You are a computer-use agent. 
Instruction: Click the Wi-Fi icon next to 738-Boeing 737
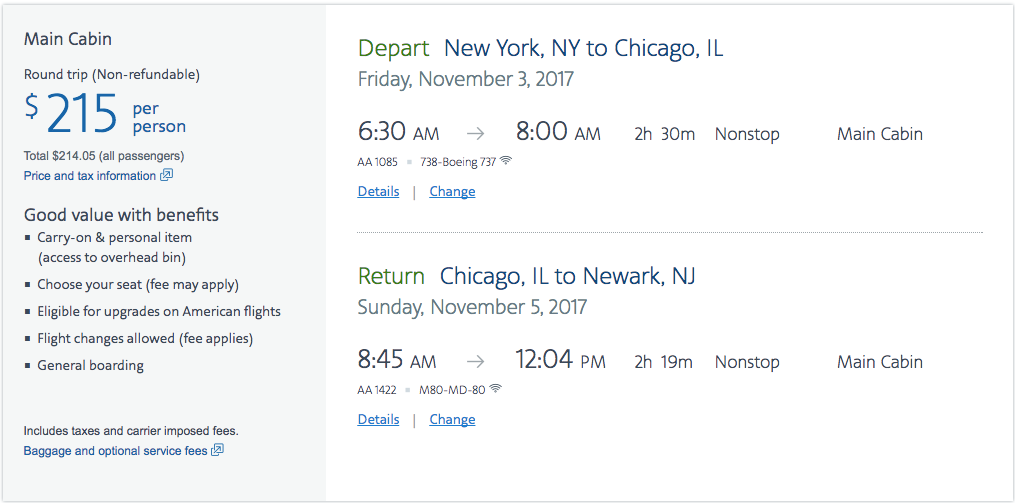[x=506, y=161]
